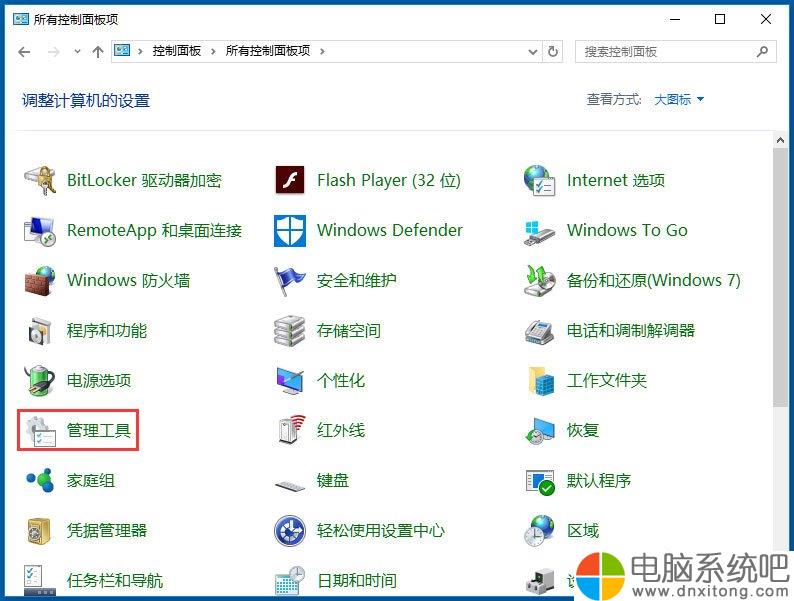Click the 轻松使用设置中心 text link
Screen dimensions: 794x601
381,531
